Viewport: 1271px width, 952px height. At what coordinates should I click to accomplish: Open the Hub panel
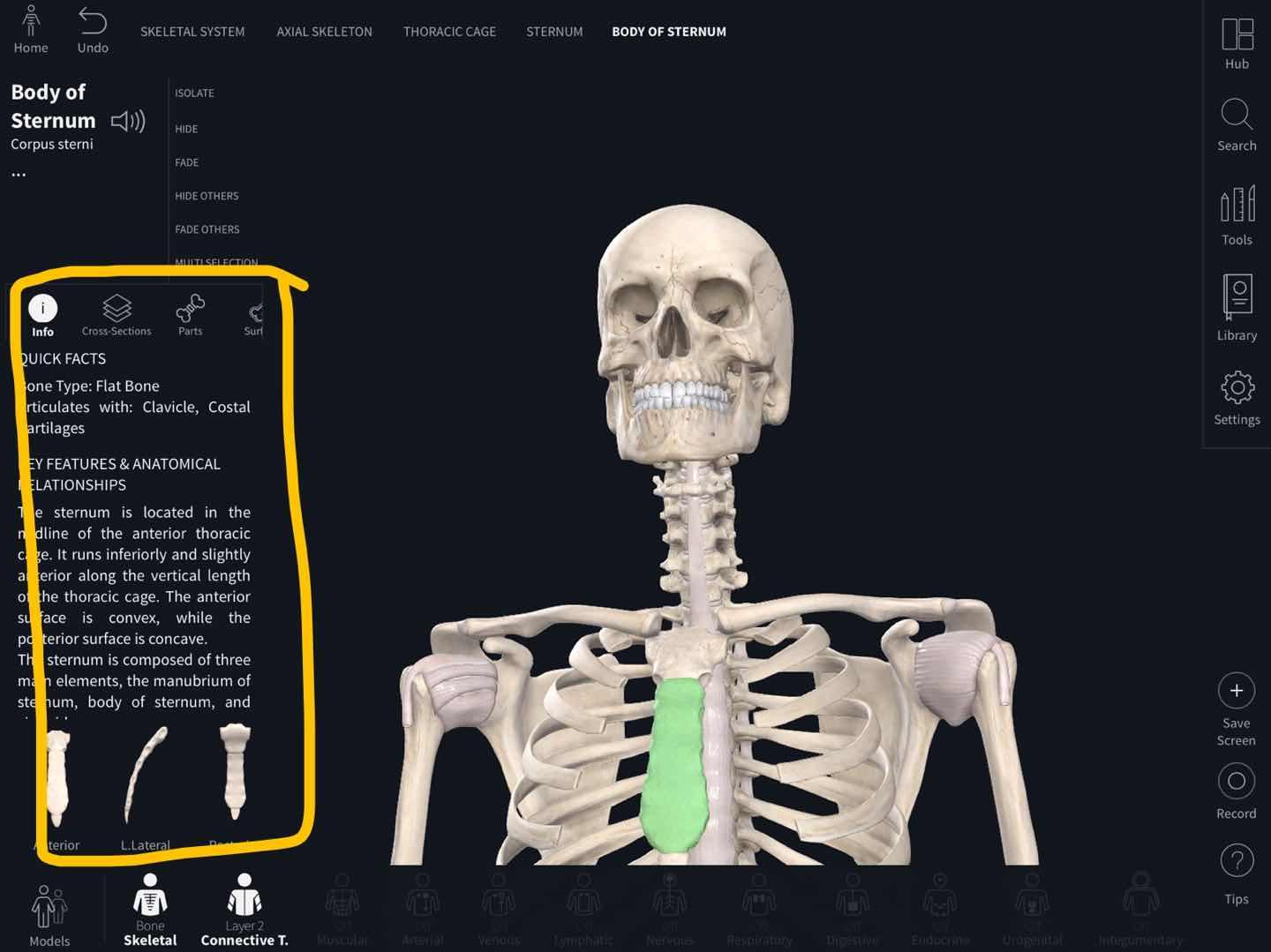(x=1237, y=44)
